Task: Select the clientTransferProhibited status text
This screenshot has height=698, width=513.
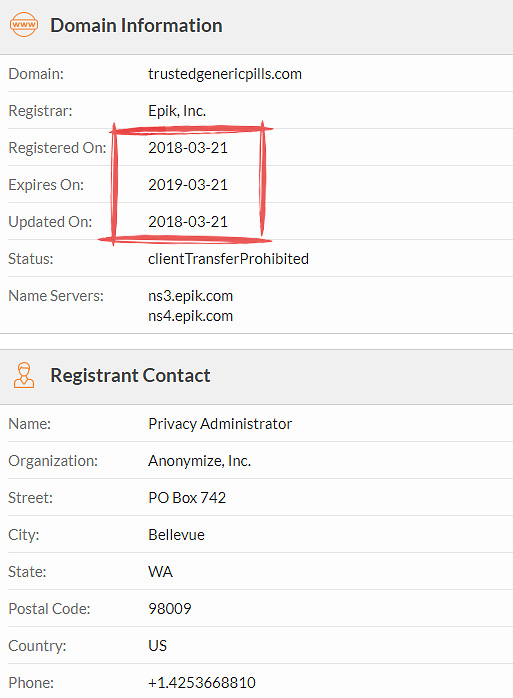Action: pos(228,259)
